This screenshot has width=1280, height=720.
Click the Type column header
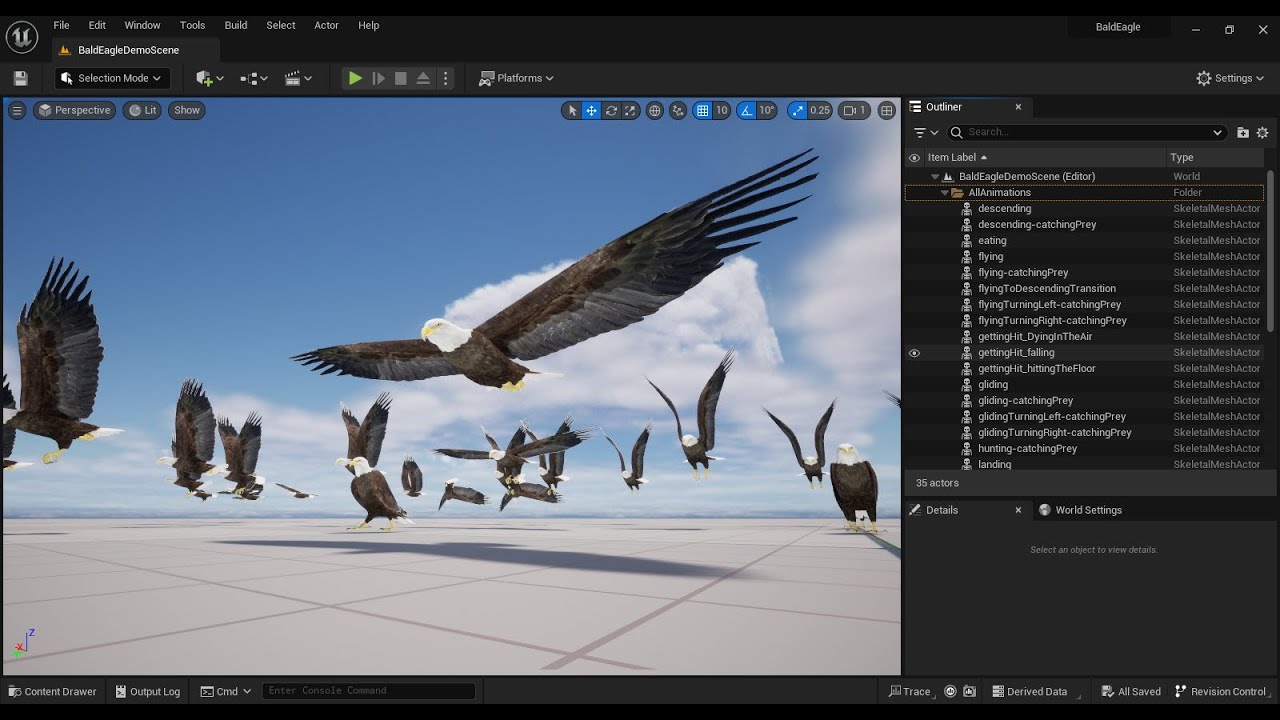pos(1215,157)
